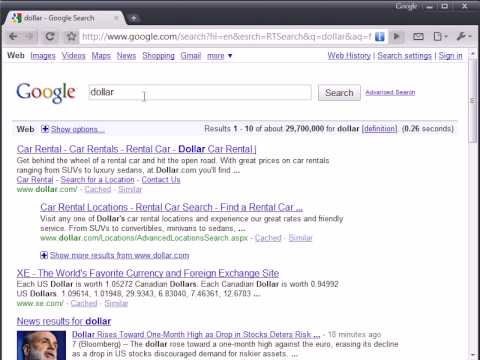Open Search settings link
480x360 pixels.
coord(404,56)
